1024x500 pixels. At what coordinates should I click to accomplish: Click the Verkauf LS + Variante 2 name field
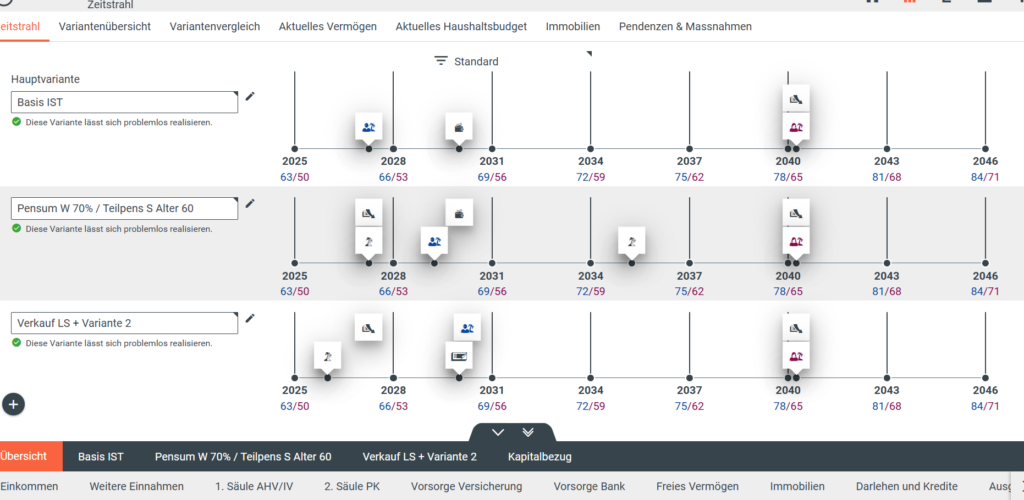coord(125,323)
